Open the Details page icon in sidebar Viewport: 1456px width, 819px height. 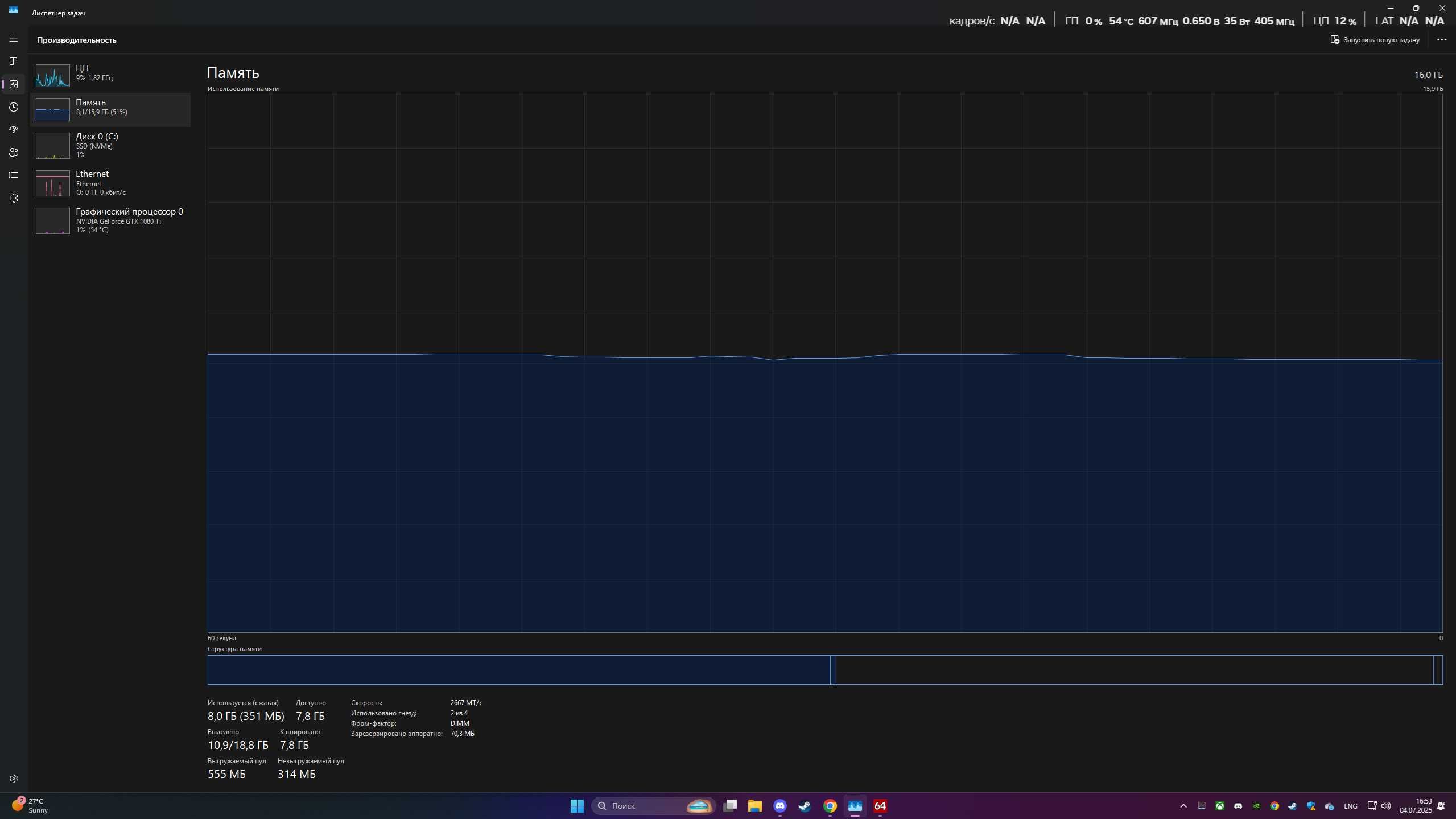[14, 175]
